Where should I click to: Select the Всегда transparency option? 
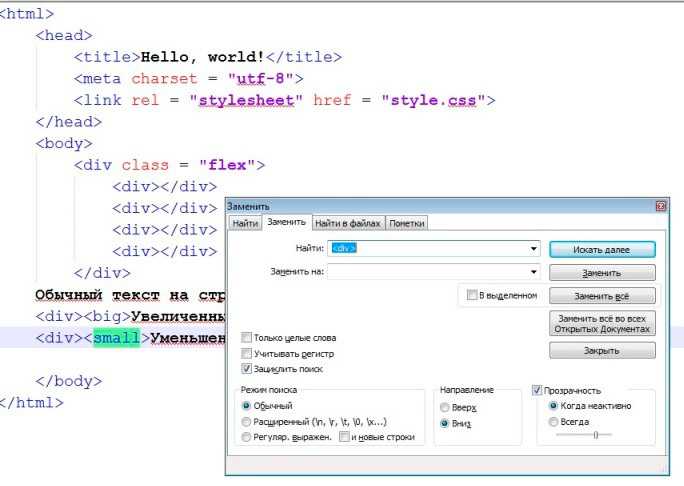click(553, 421)
